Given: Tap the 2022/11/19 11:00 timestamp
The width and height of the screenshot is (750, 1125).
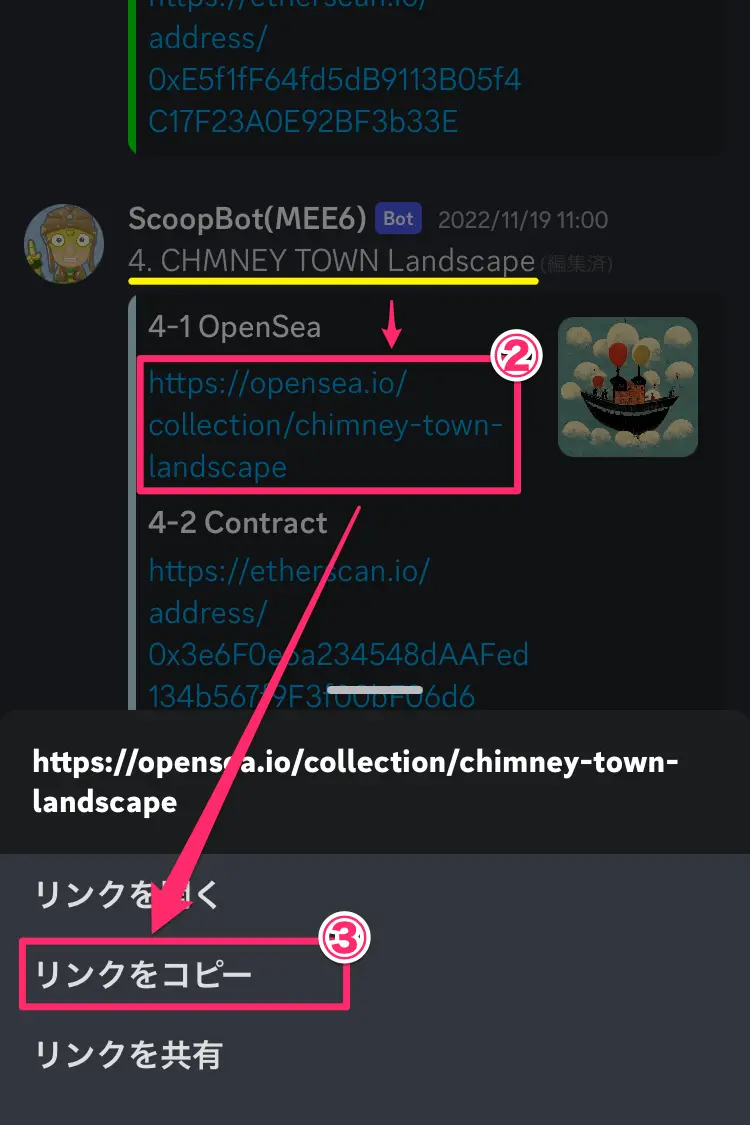Looking at the screenshot, I should pos(523,220).
